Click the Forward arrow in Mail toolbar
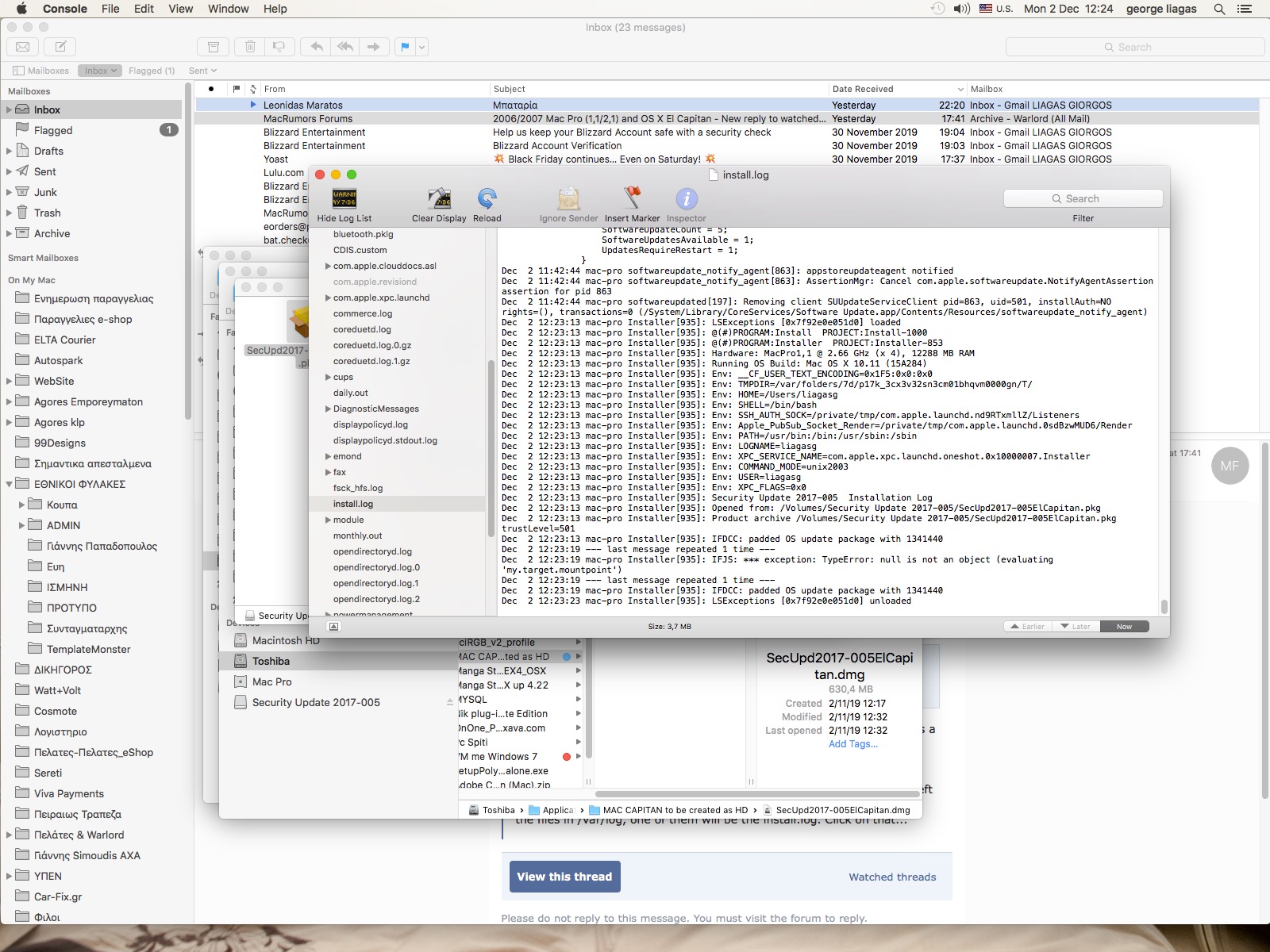This screenshot has width=1270, height=952. coord(374,47)
